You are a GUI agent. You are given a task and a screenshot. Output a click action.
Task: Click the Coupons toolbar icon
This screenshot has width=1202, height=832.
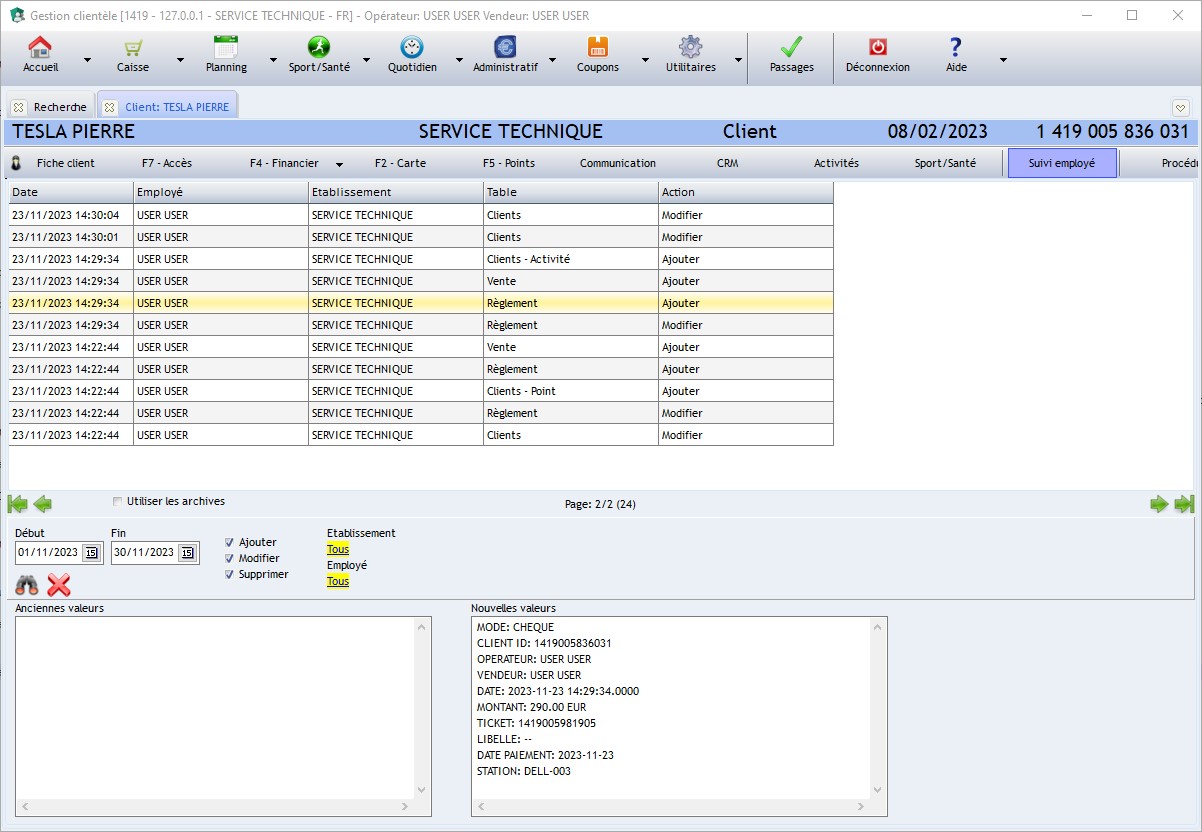[597, 48]
